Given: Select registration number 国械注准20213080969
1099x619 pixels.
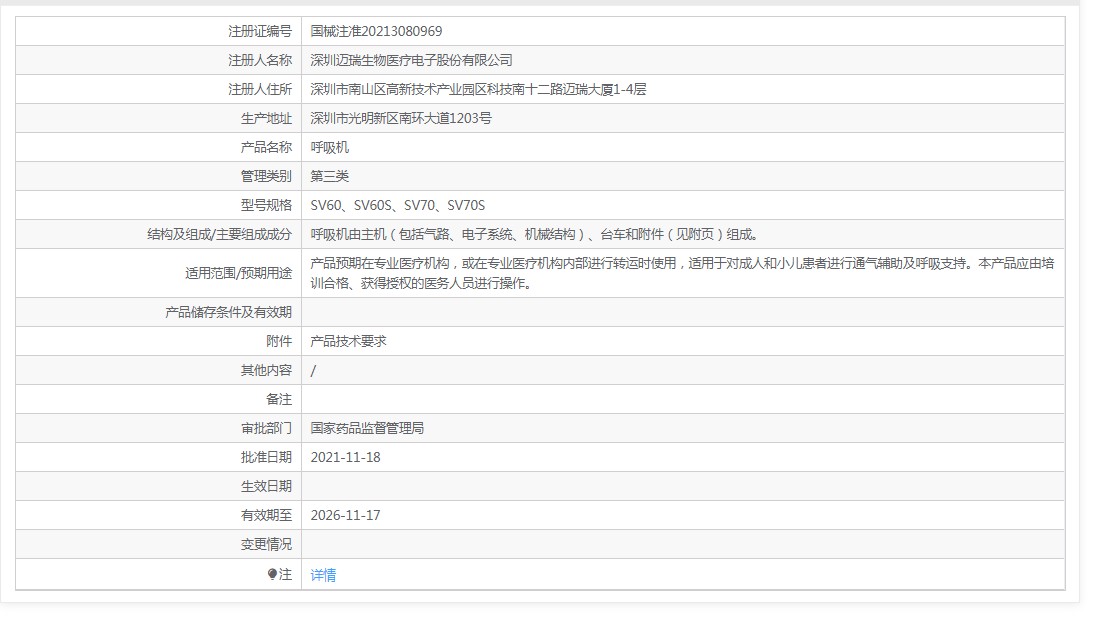Looking at the screenshot, I should (x=376, y=31).
